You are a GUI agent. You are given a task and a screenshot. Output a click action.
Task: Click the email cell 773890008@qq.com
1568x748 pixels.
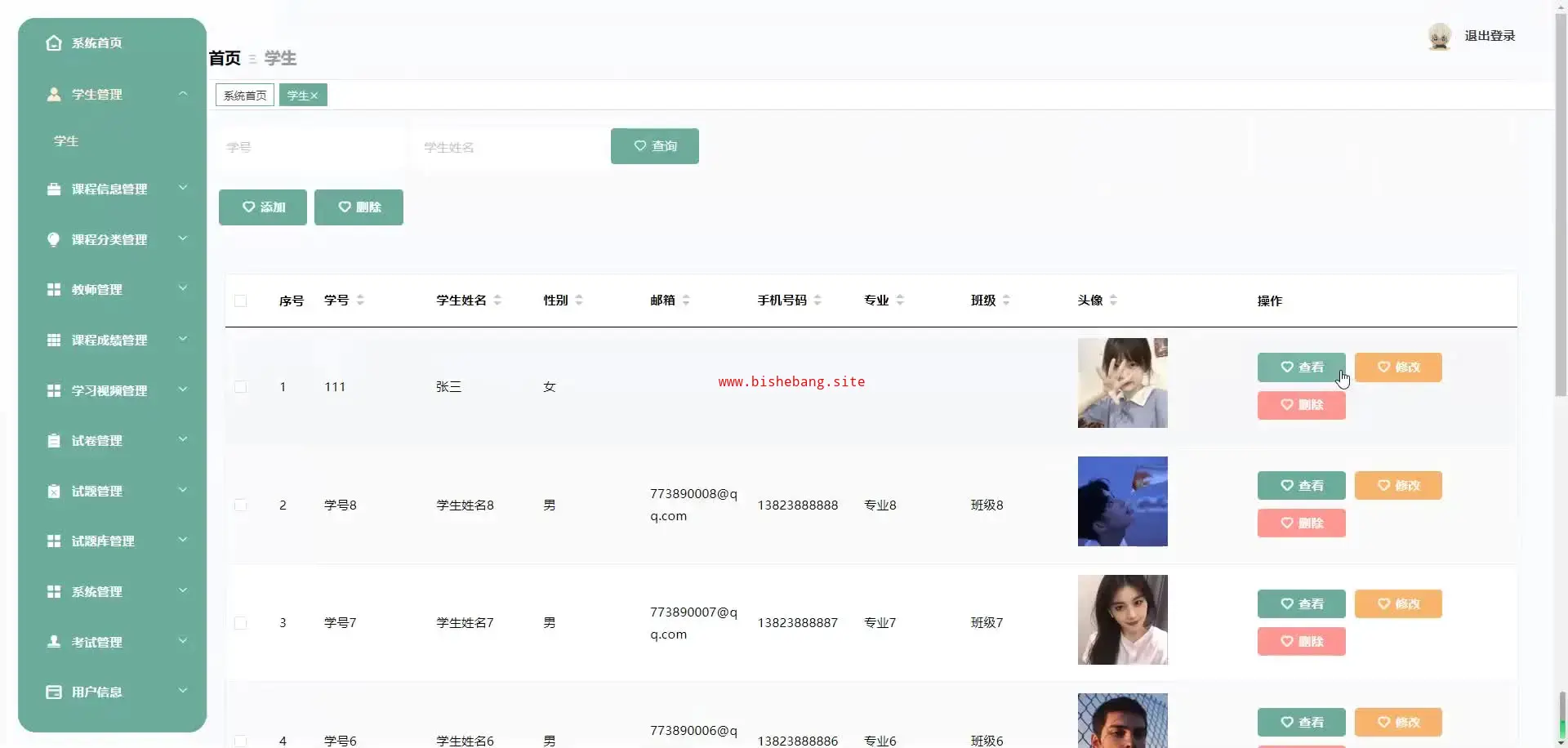(693, 505)
